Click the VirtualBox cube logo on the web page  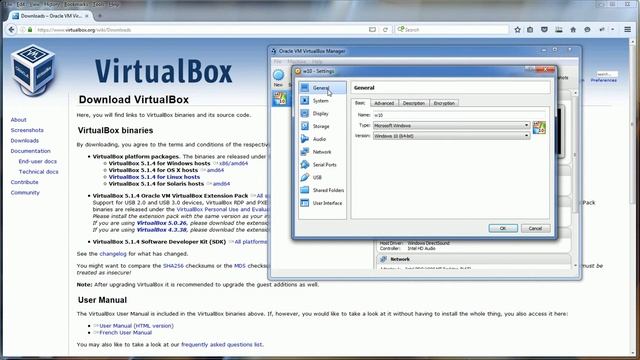(x=33, y=70)
